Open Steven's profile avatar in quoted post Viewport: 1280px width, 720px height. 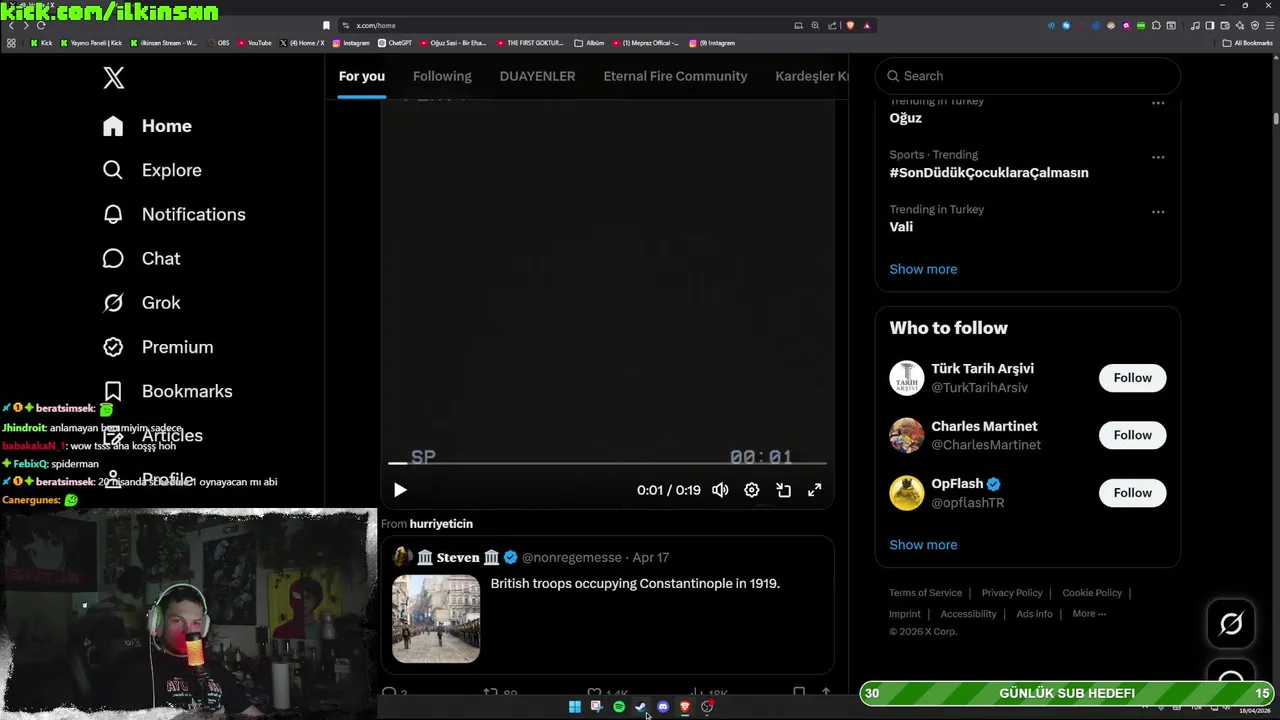coord(403,557)
